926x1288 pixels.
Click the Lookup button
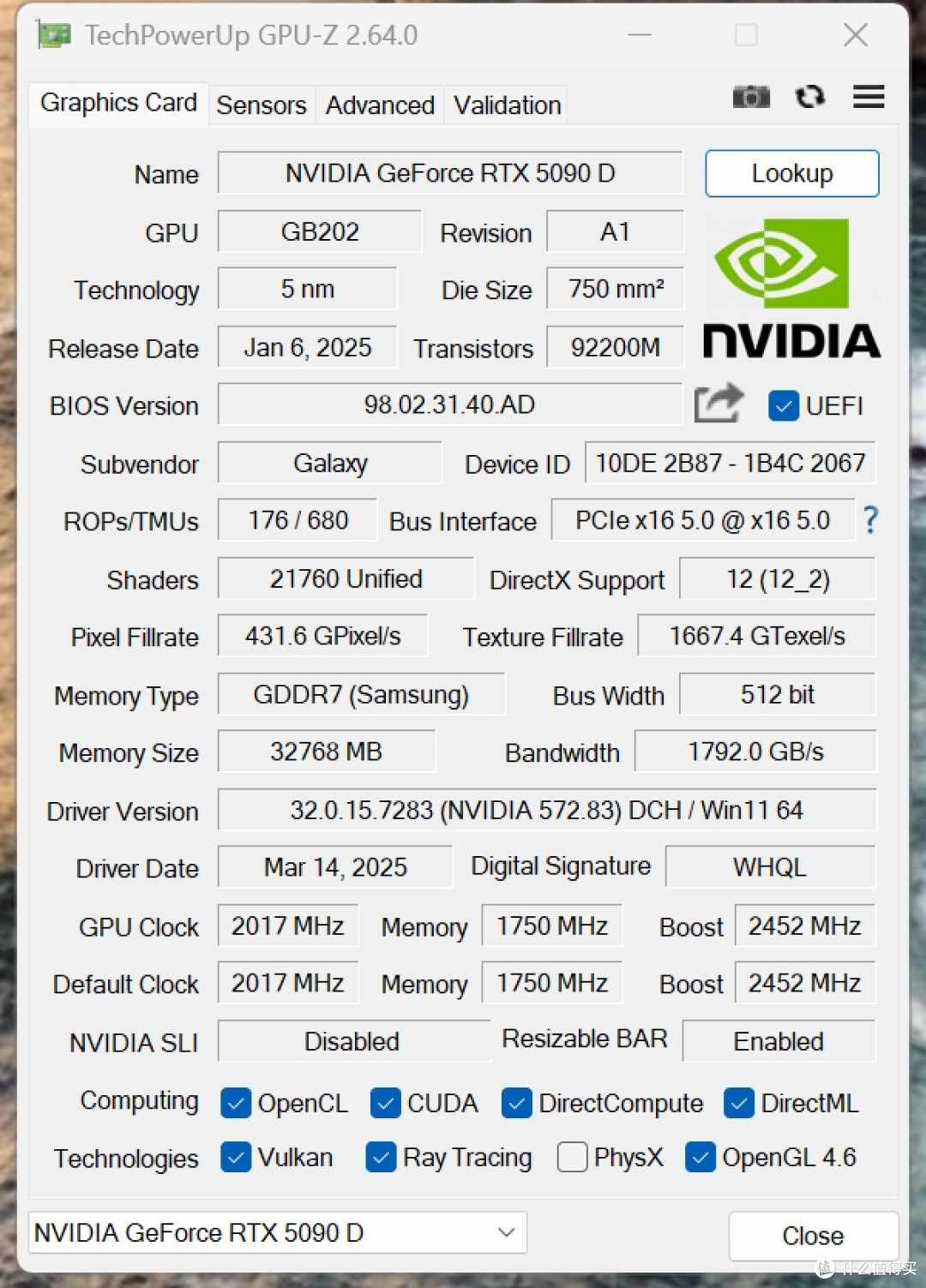point(792,173)
